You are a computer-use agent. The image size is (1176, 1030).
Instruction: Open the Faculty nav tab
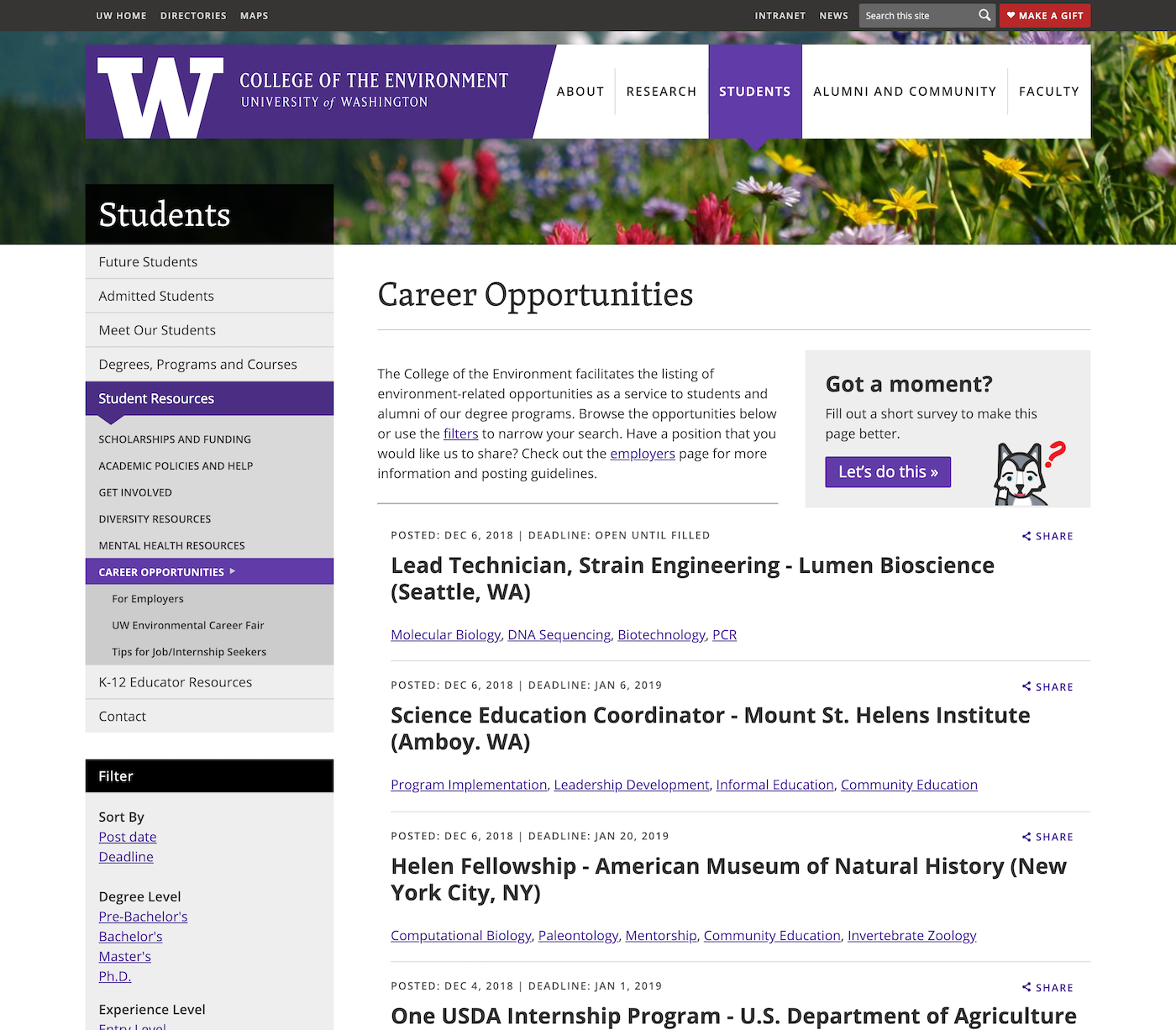coord(1049,92)
